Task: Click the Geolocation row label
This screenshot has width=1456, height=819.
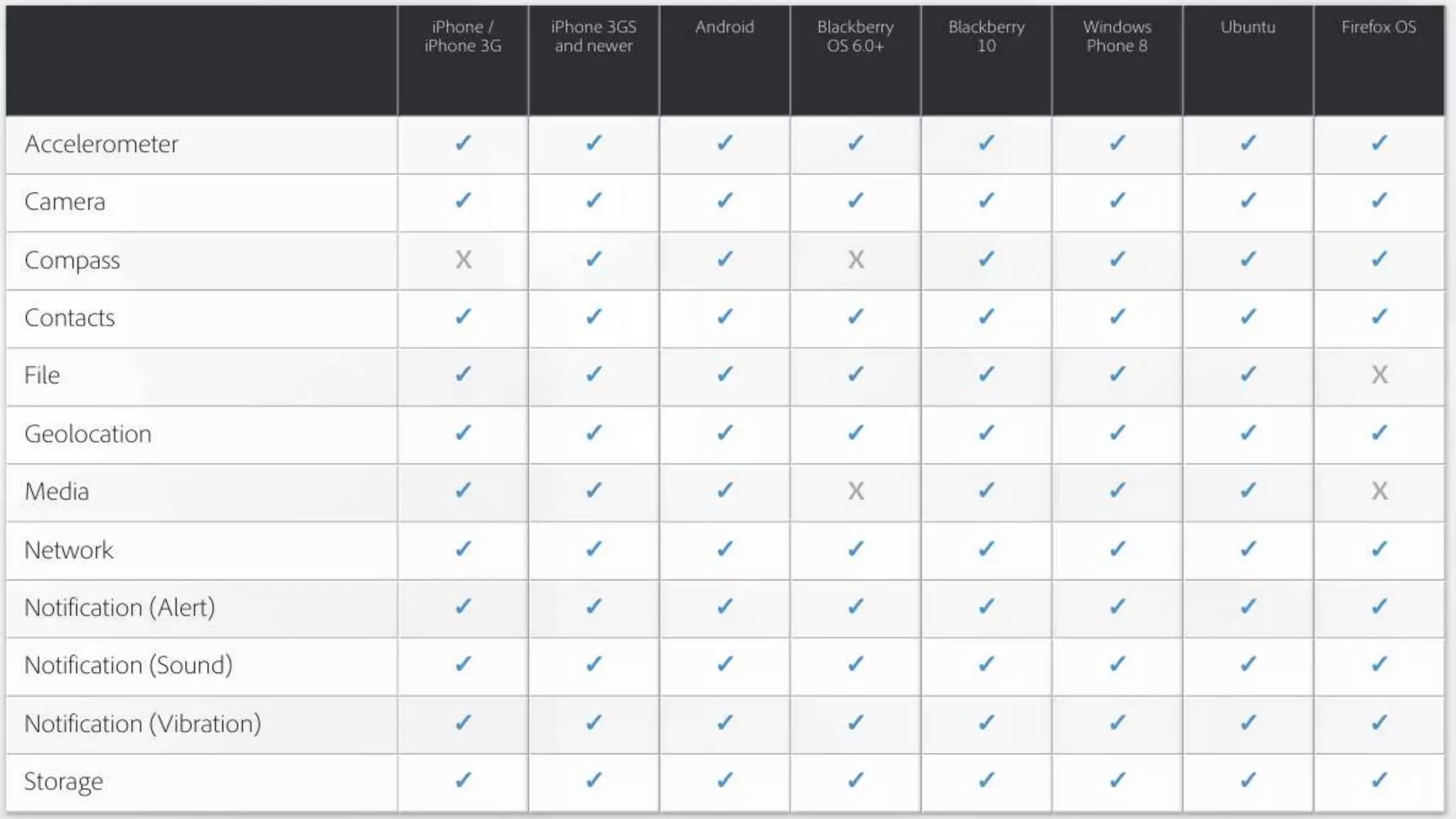Action: (x=88, y=434)
